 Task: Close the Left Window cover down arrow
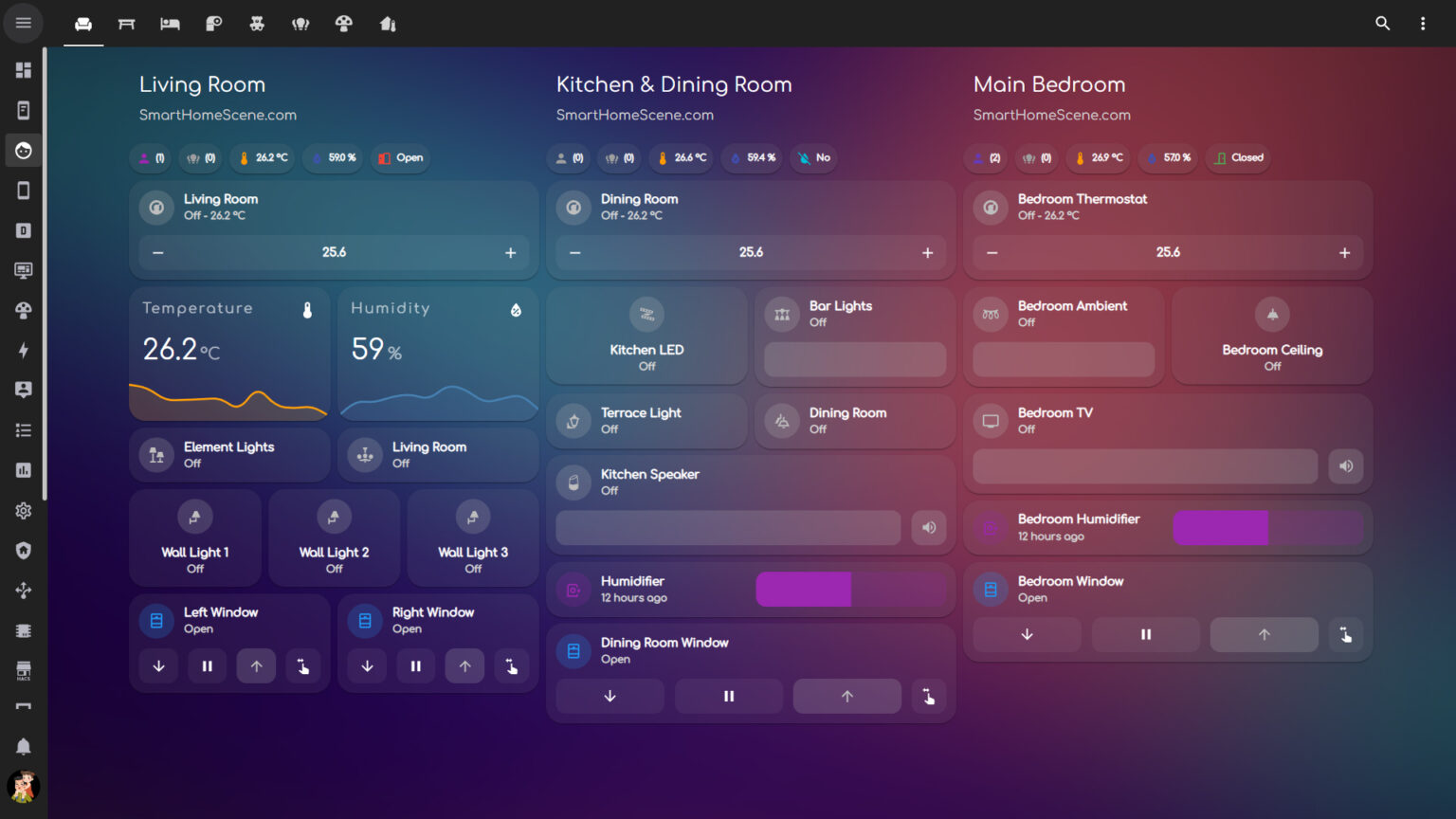coord(158,666)
